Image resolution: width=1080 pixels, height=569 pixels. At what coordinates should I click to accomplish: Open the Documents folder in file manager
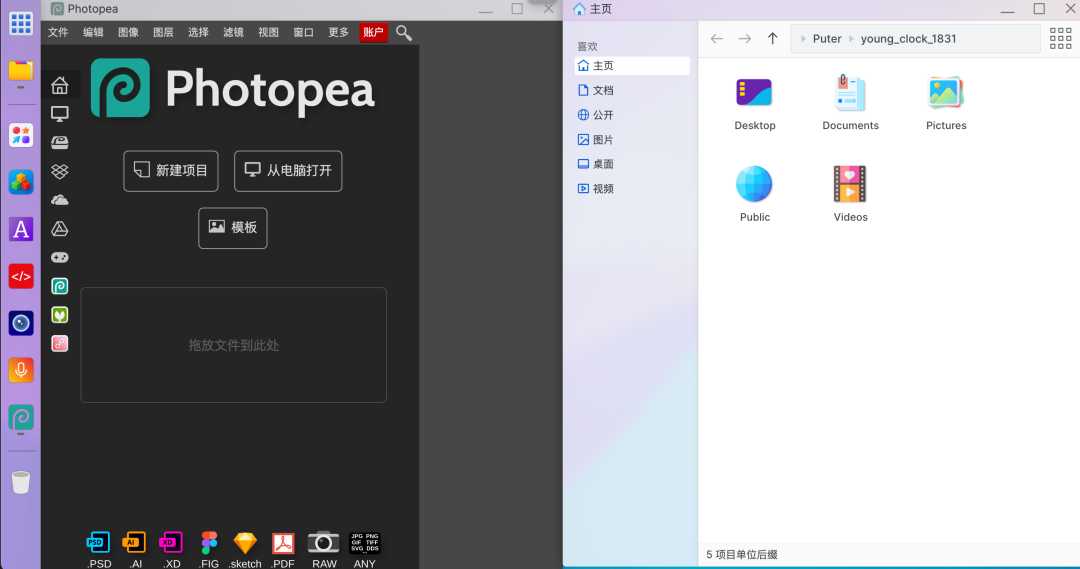pos(851,104)
